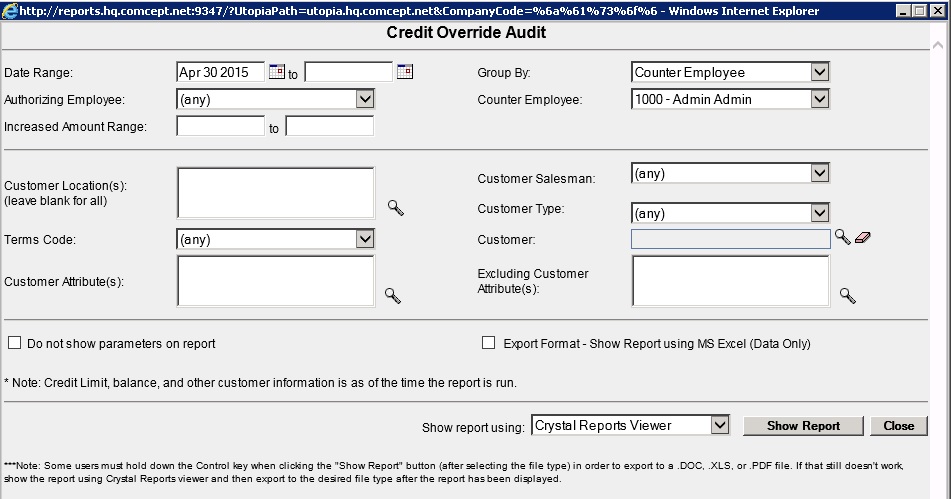
Task: Enable Do not show parameters on report
Action: (15, 343)
